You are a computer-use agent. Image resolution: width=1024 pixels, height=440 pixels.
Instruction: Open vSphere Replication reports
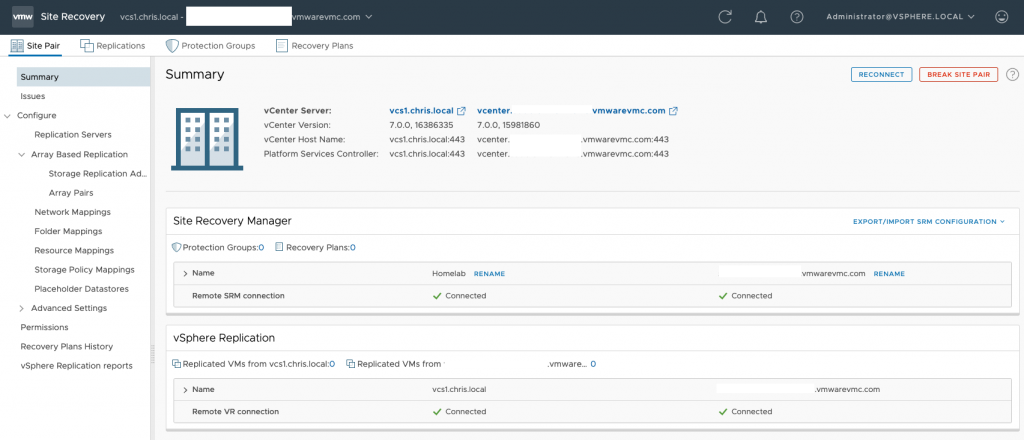coord(76,366)
